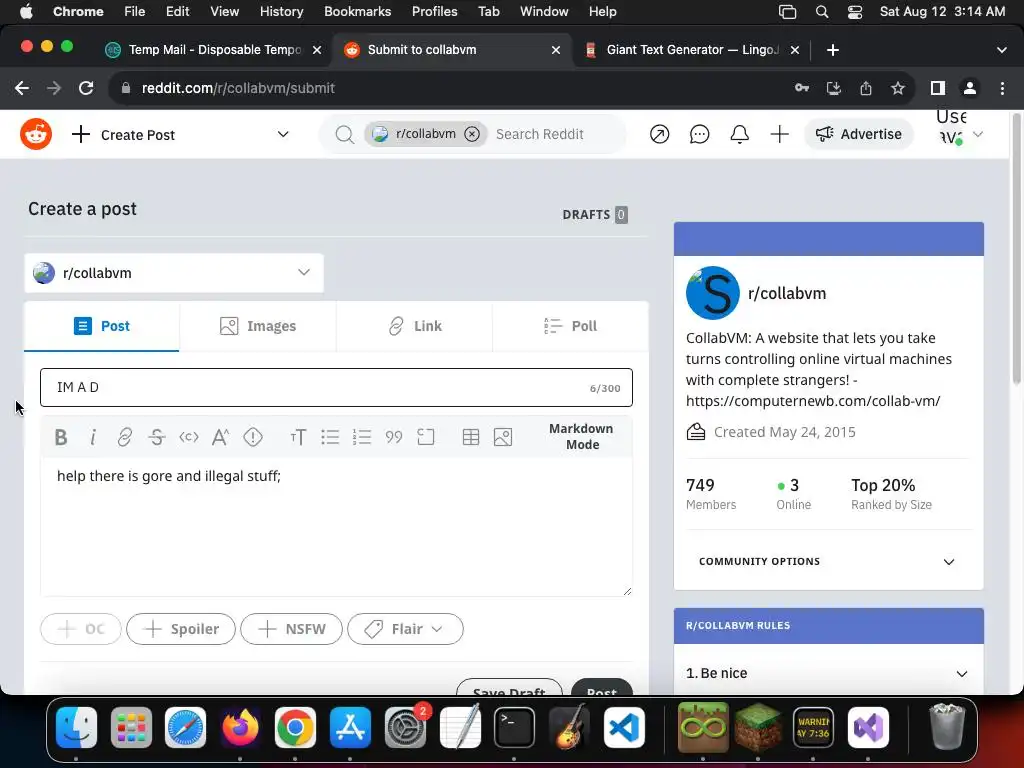
Task: Toggle the OC tag on post
Action: pos(81,629)
